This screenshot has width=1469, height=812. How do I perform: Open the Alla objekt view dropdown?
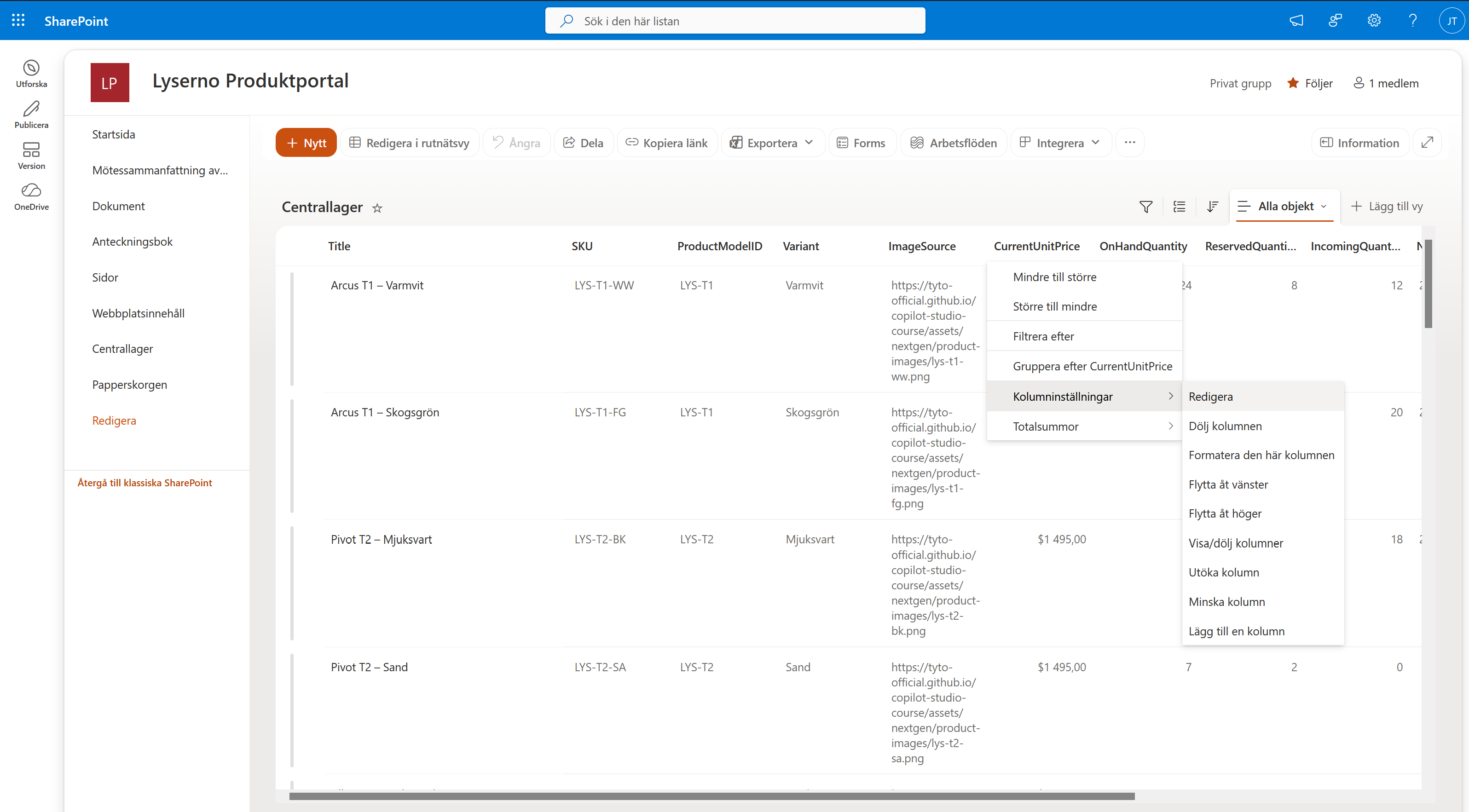[1285, 207]
